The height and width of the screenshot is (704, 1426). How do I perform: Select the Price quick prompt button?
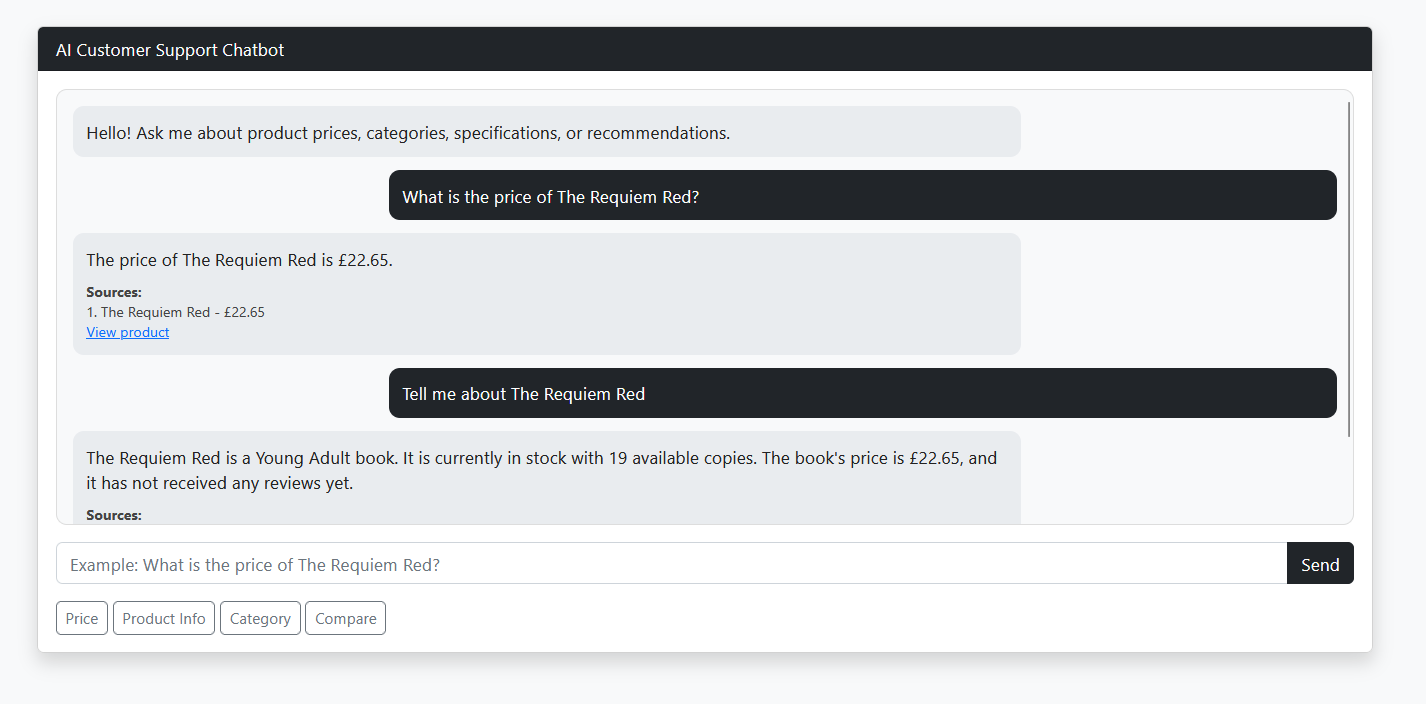(82, 618)
